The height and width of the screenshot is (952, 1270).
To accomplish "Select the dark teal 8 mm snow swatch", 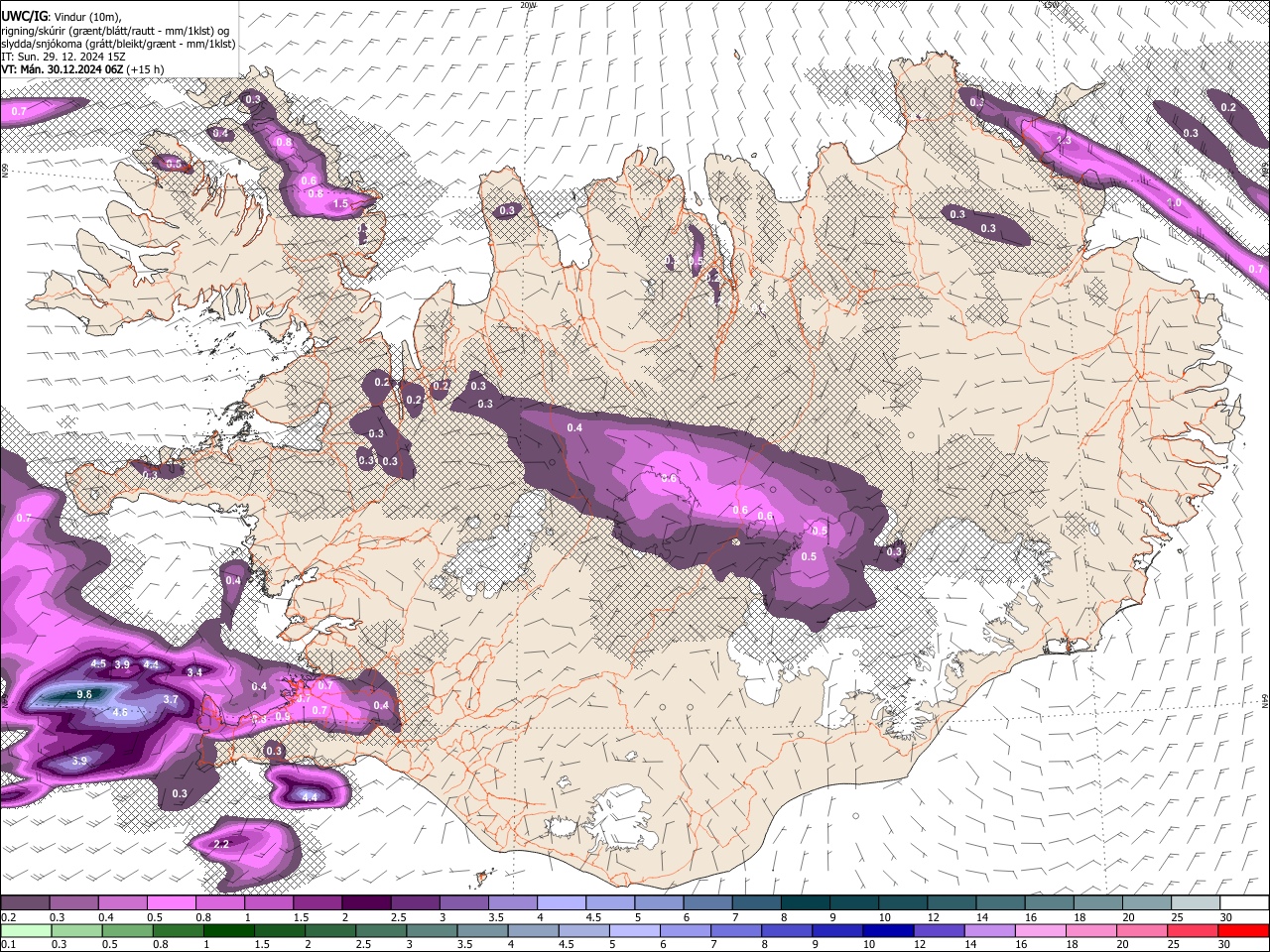I will [806, 902].
